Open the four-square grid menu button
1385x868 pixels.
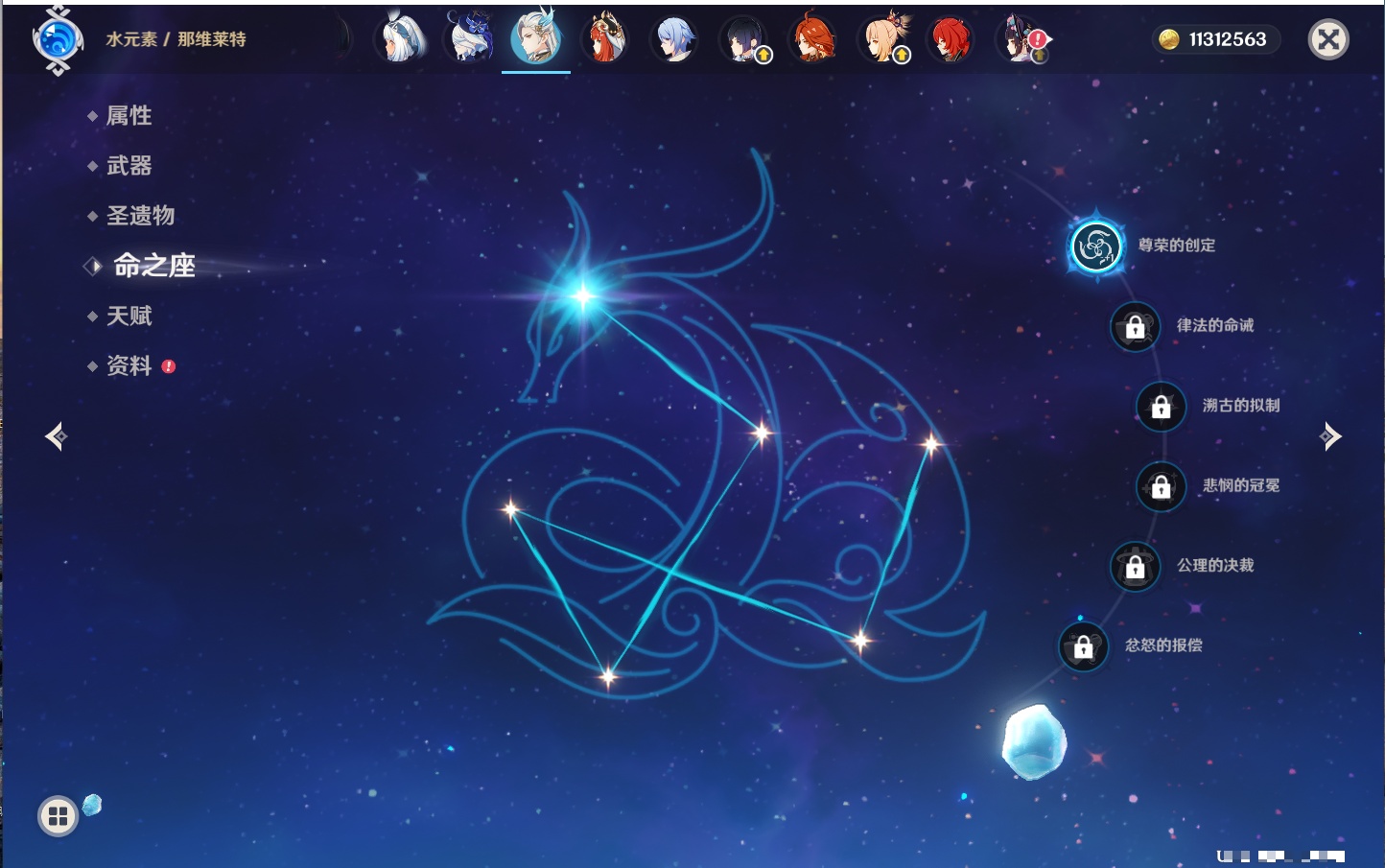[x=58, y=816]
